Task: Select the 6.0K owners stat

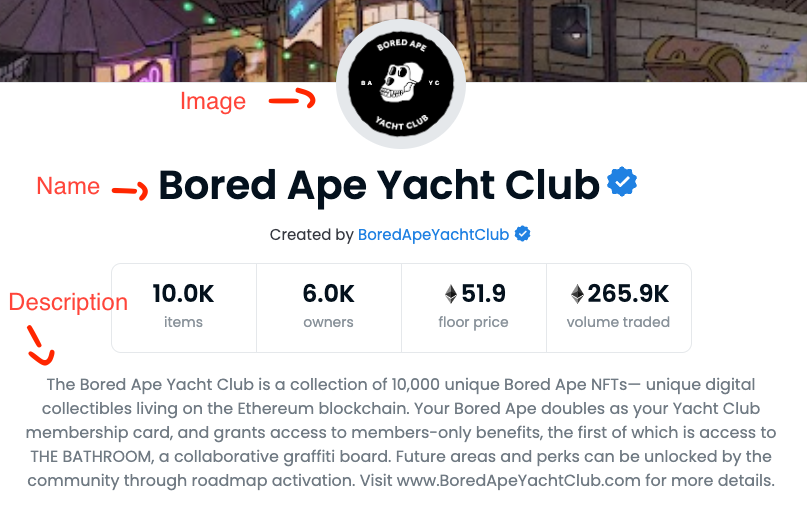Action: (328, 307)
